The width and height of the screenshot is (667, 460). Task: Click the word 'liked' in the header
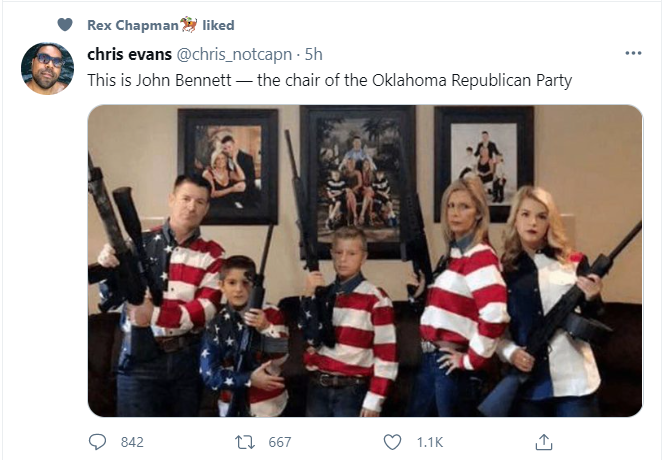(x=217, y=25)
